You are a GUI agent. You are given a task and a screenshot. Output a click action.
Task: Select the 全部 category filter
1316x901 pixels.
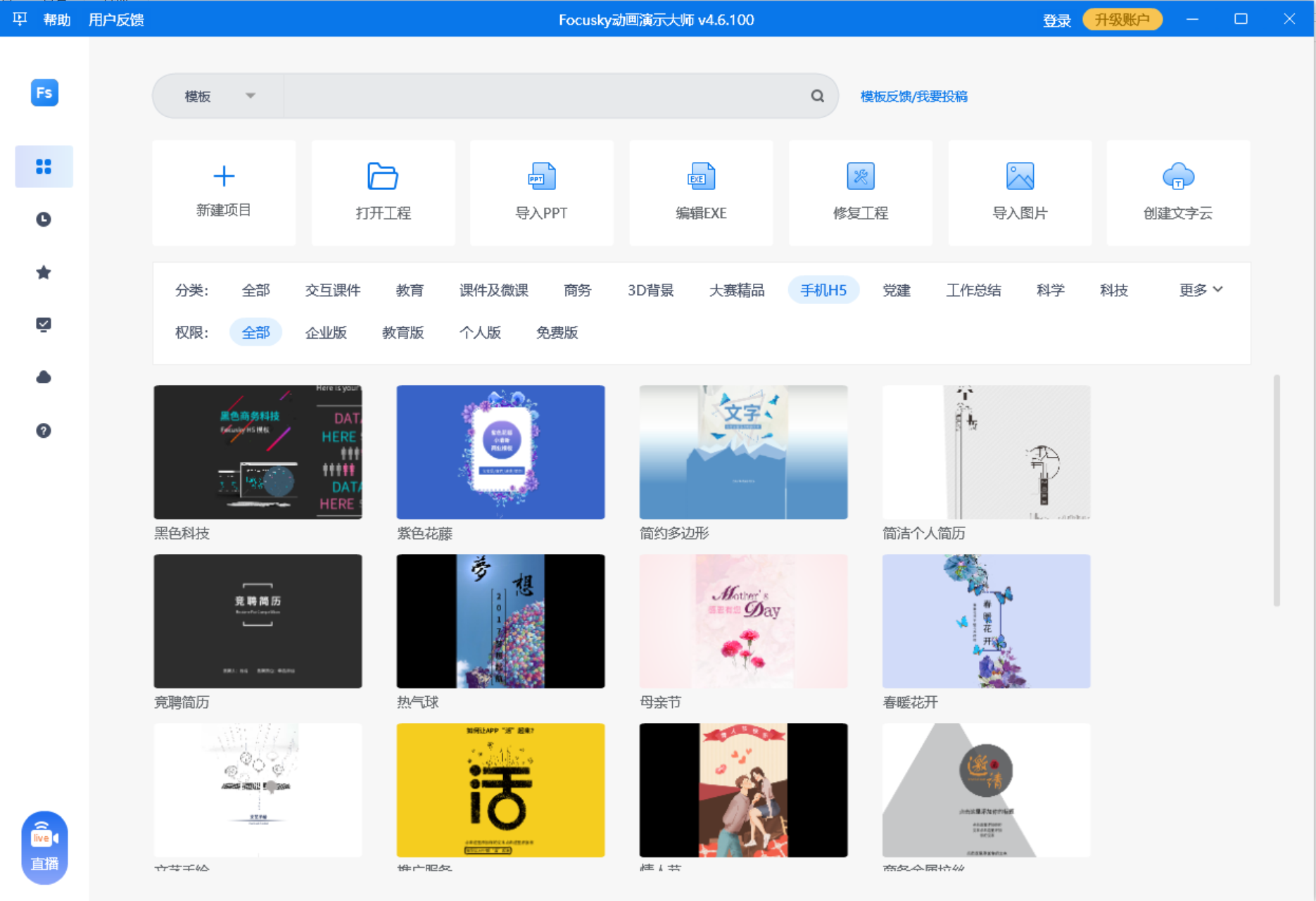(x=255, y=290)
